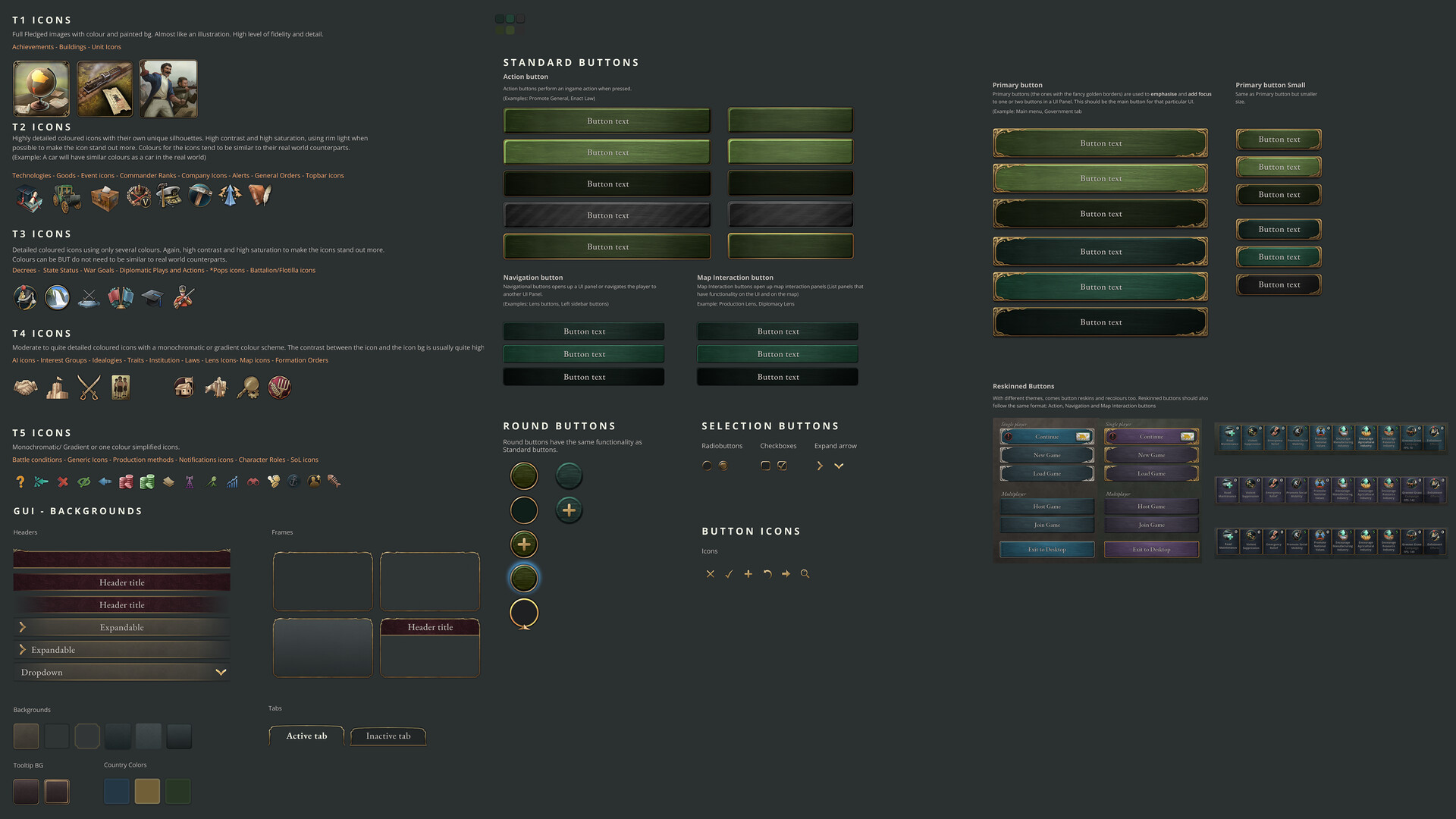Click the red binoculars icon

(253, 482)
